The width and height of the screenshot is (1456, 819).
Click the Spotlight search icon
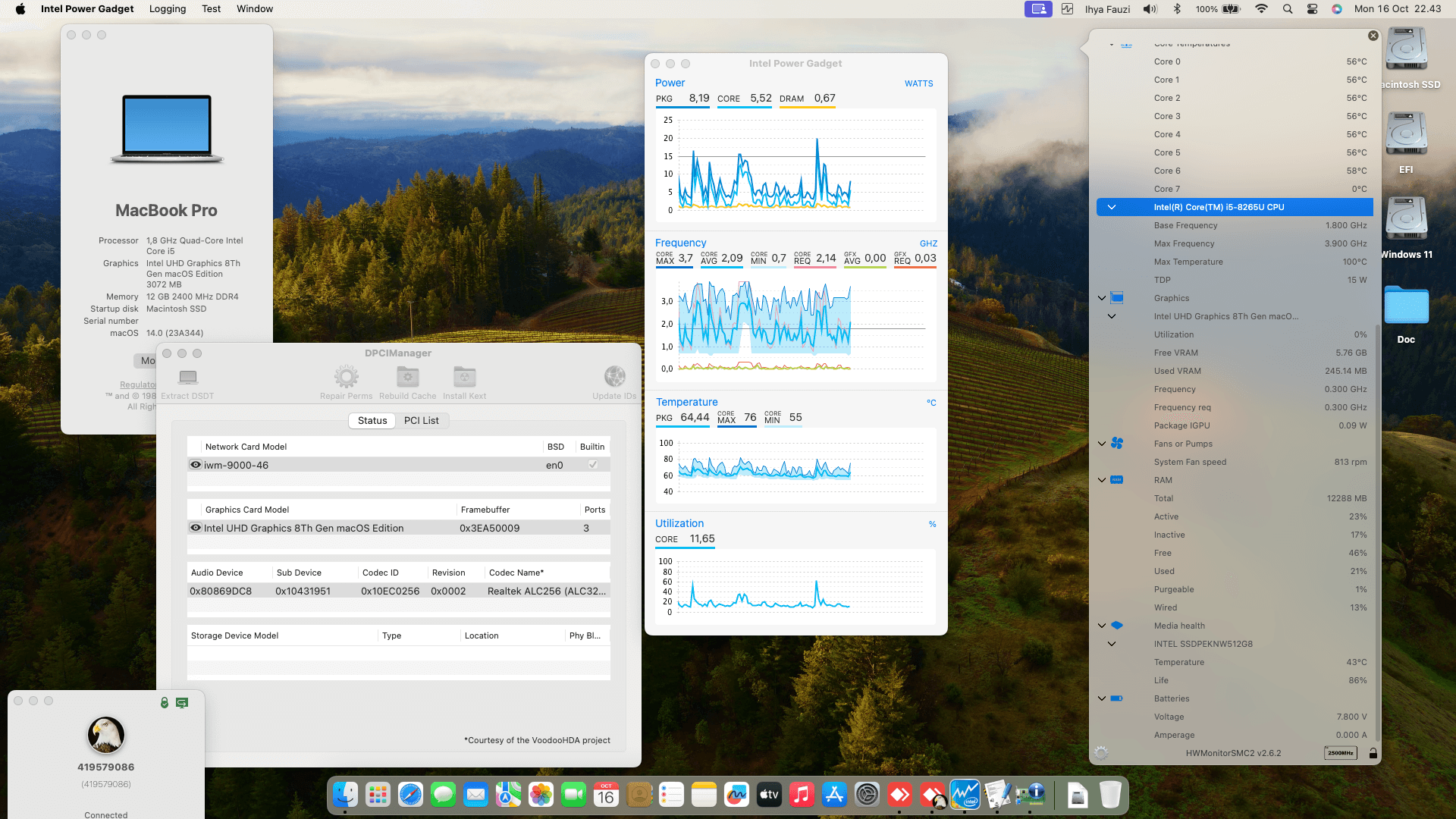click(x=1287, y=9)
